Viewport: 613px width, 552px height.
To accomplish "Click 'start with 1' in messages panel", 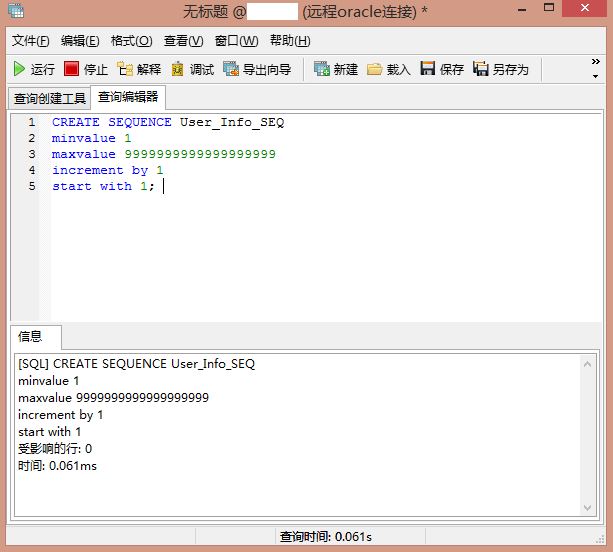I will pos(50,432).
